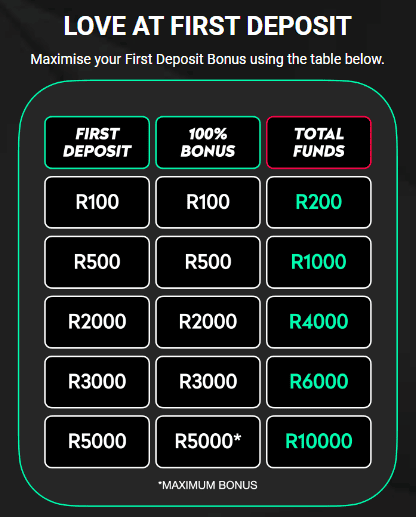Select the R100 bonus cell
The width and height of the screenshot is (416, 517).
click(x=208, y=202)
